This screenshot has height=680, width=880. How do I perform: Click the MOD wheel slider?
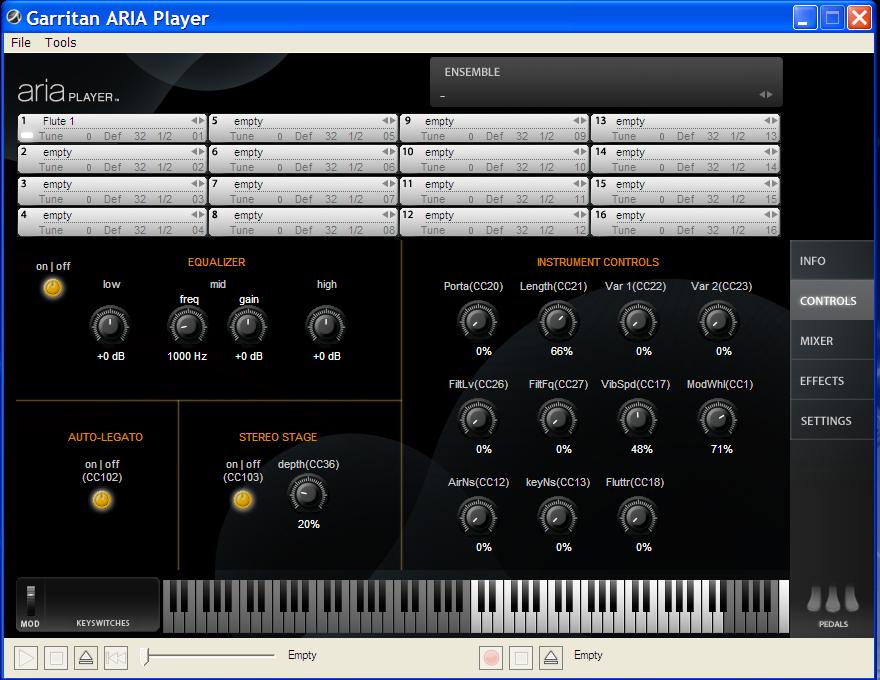click(30, 600)
